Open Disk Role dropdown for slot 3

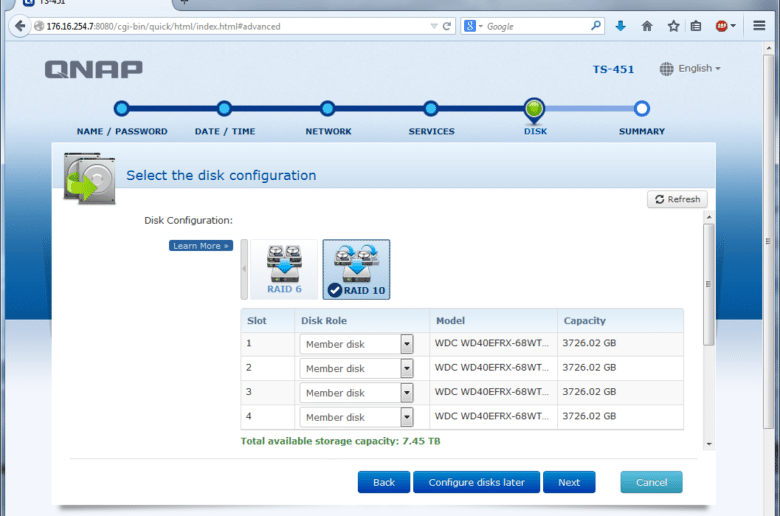click(356, 393)
